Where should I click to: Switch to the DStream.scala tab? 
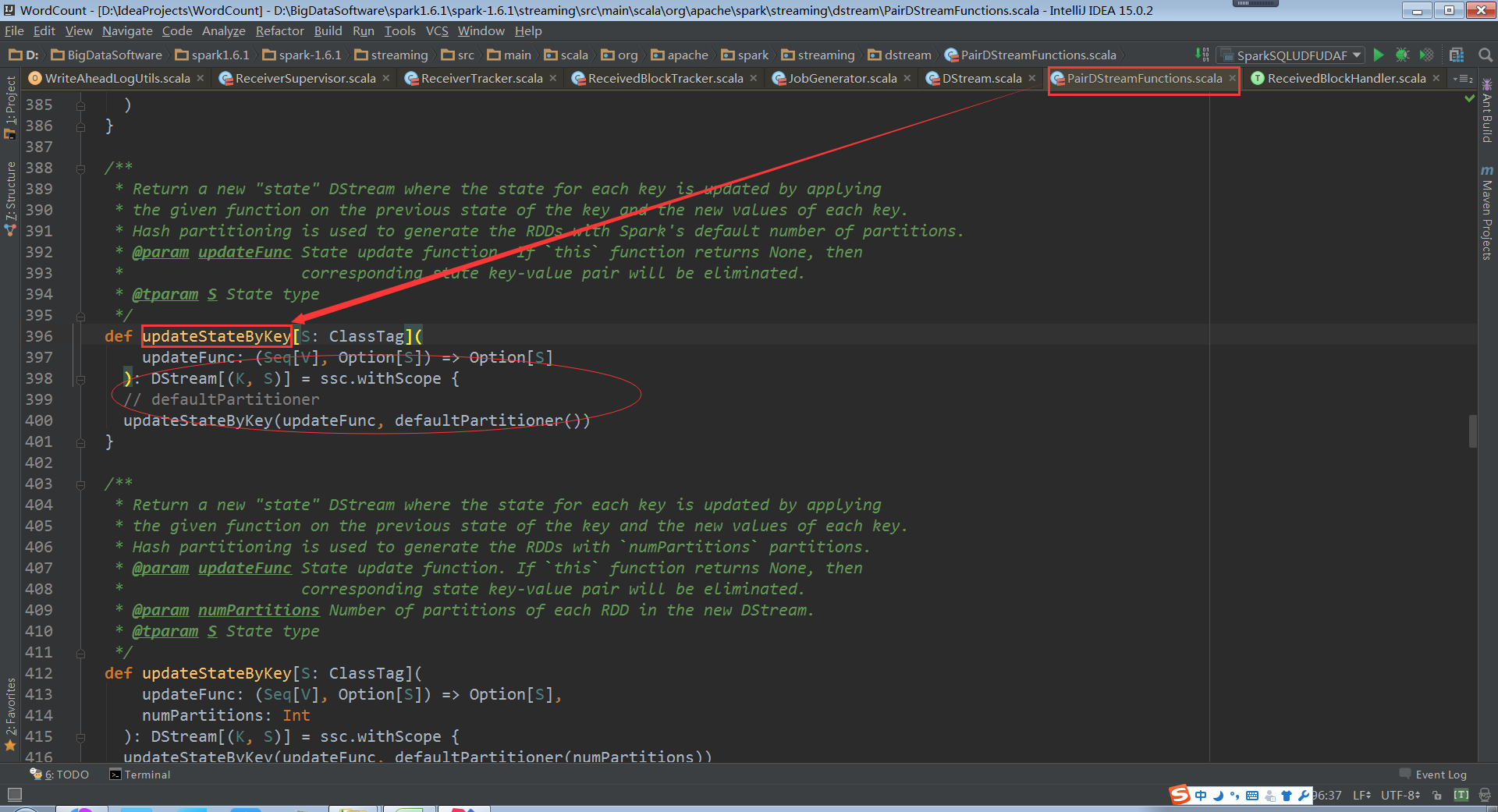(x=982, y=78)
